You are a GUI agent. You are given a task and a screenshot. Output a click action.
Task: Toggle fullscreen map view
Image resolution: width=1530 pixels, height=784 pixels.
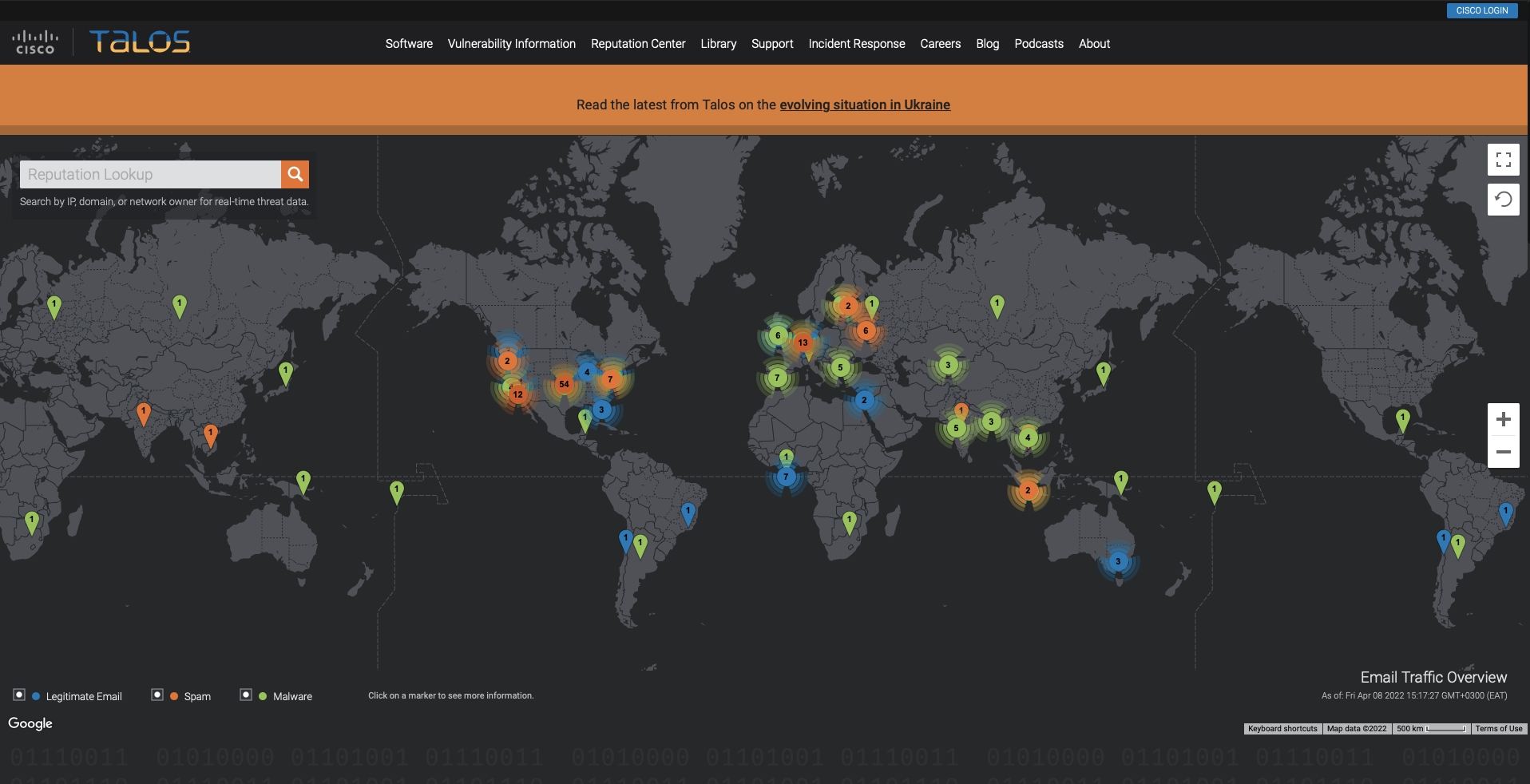click(x=1503, y=160)
